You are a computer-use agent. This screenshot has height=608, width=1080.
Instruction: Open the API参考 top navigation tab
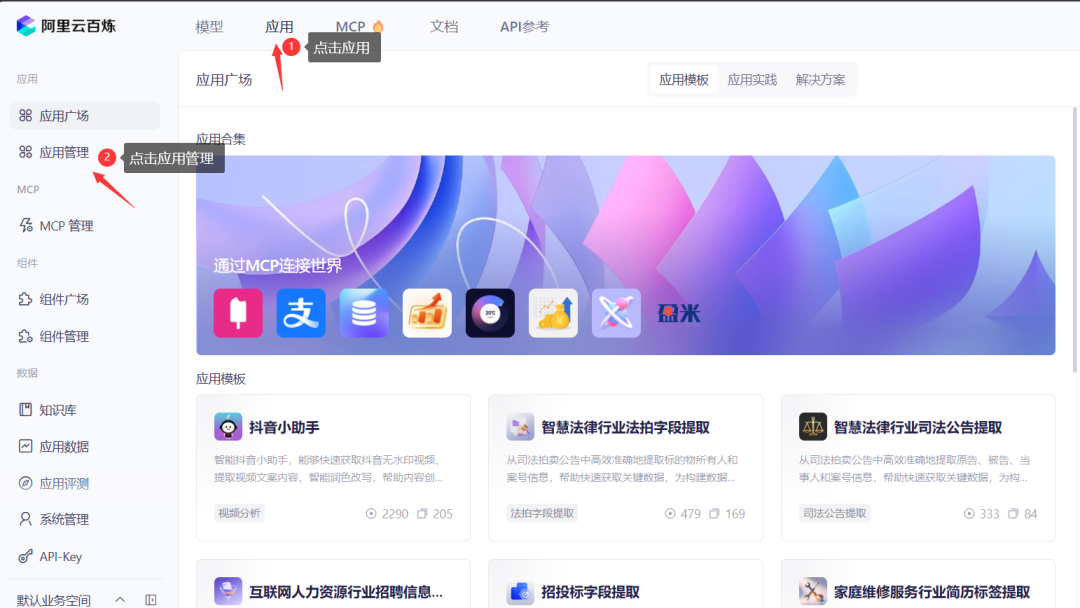click(524, 27)
